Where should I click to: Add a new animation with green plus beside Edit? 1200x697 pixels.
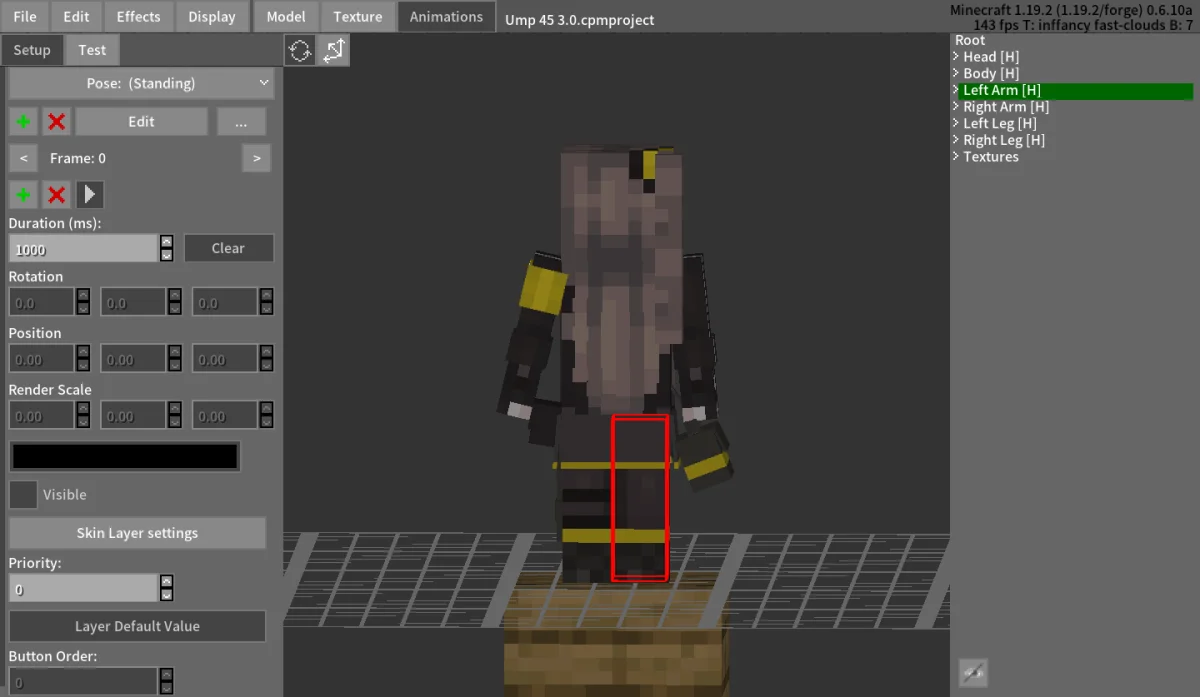[23, 122]
